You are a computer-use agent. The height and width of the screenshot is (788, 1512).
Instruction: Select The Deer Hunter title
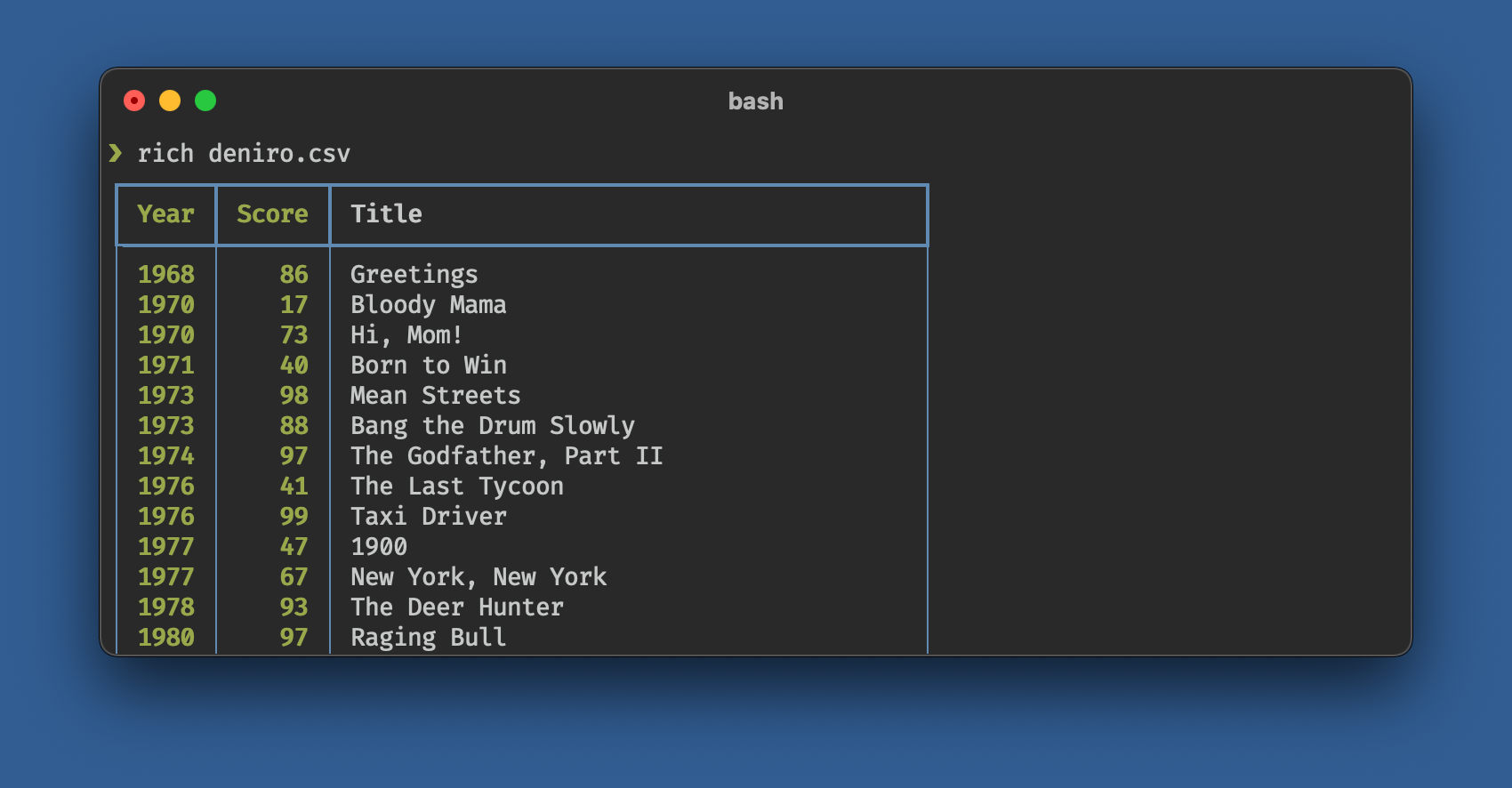click(x=457, y=607)
